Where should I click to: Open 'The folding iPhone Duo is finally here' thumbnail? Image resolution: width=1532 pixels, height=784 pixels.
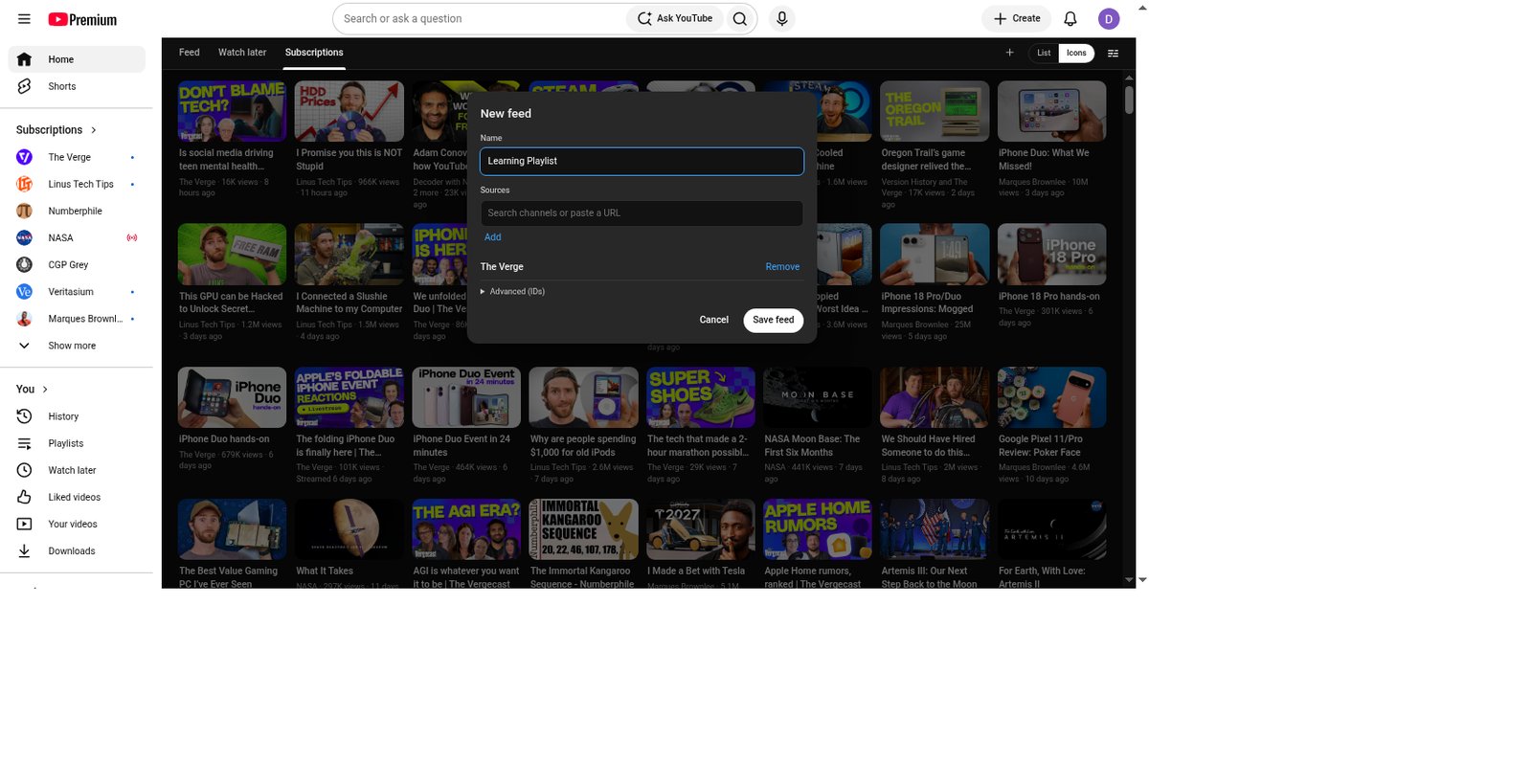tap(349, 397)
